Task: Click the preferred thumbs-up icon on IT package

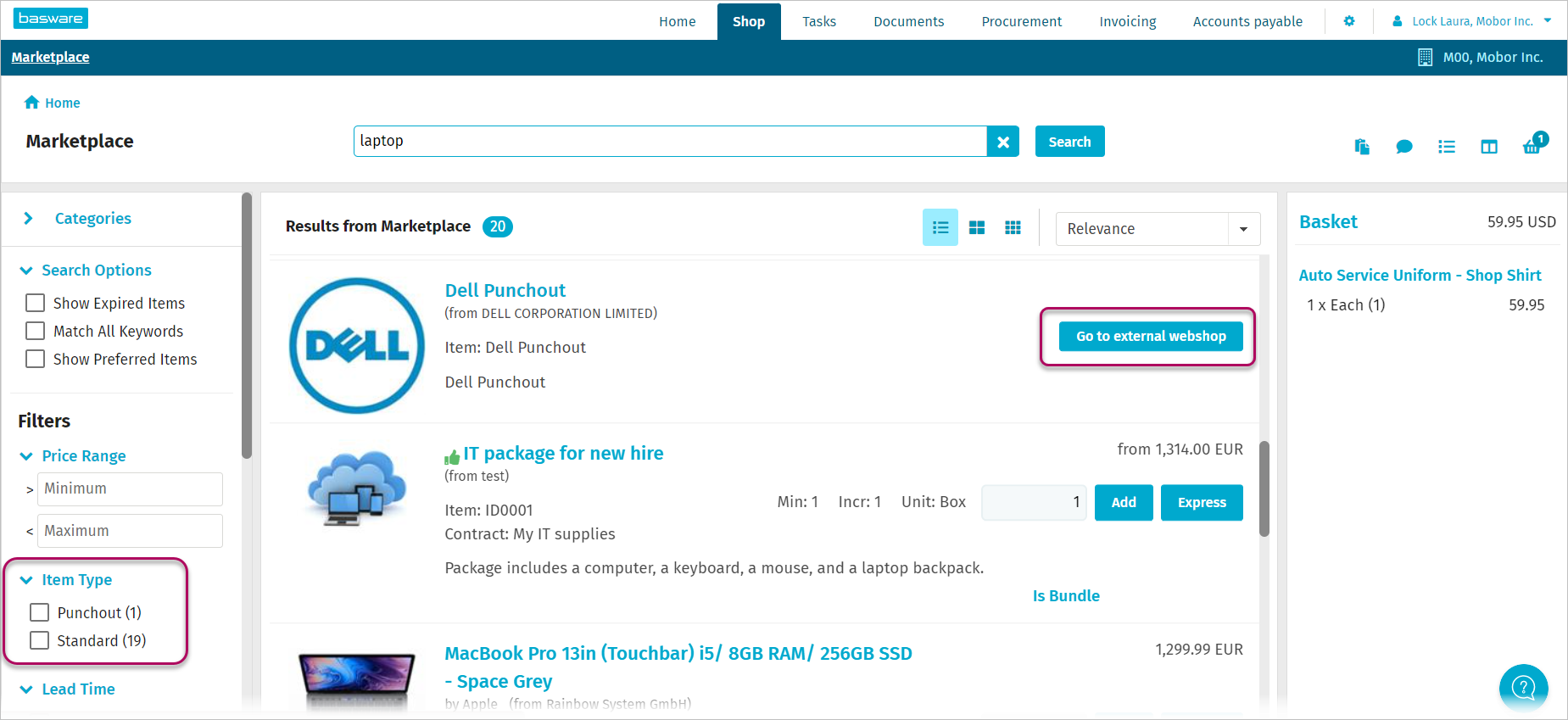Action: (x=452, y=457)
